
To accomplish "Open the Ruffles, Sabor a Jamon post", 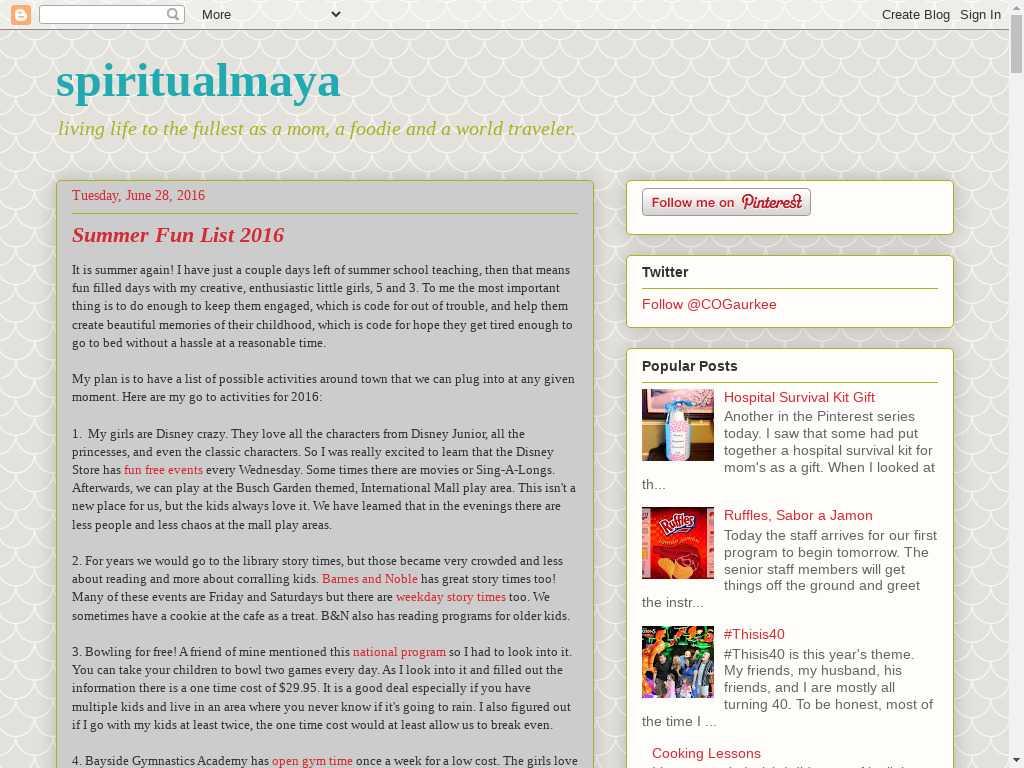I will (798, 515).
